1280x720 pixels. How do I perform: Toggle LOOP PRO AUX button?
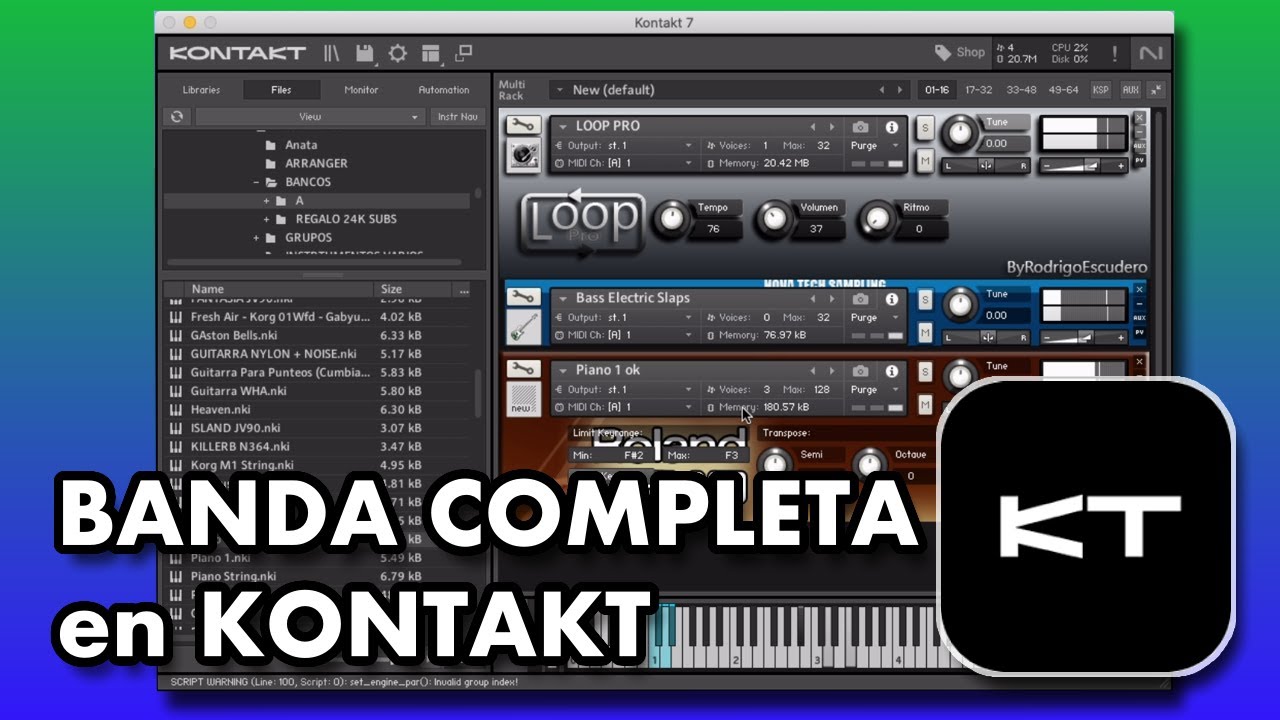[1140, 146]
